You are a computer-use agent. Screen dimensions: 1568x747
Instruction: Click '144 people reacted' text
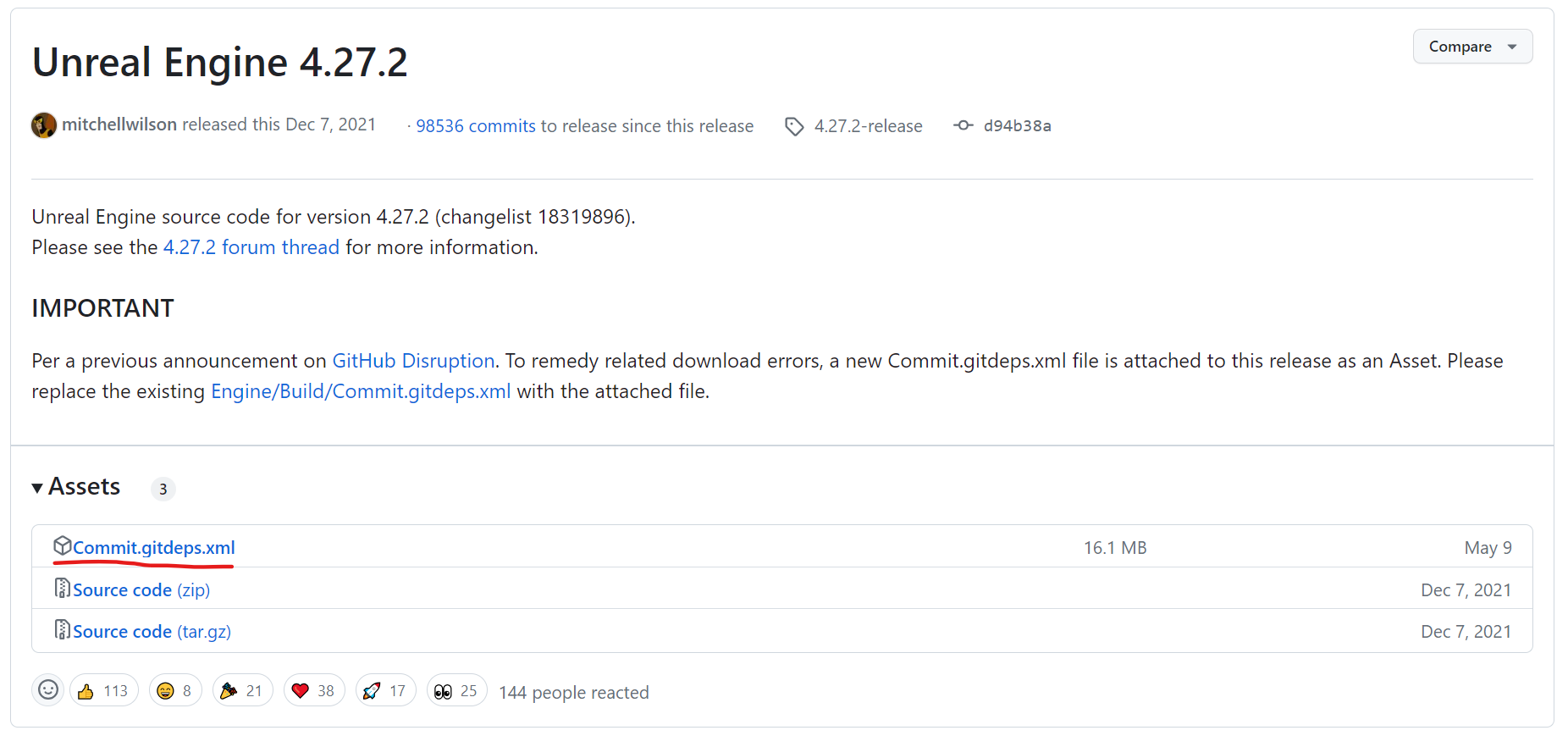[x=574, y=693]
